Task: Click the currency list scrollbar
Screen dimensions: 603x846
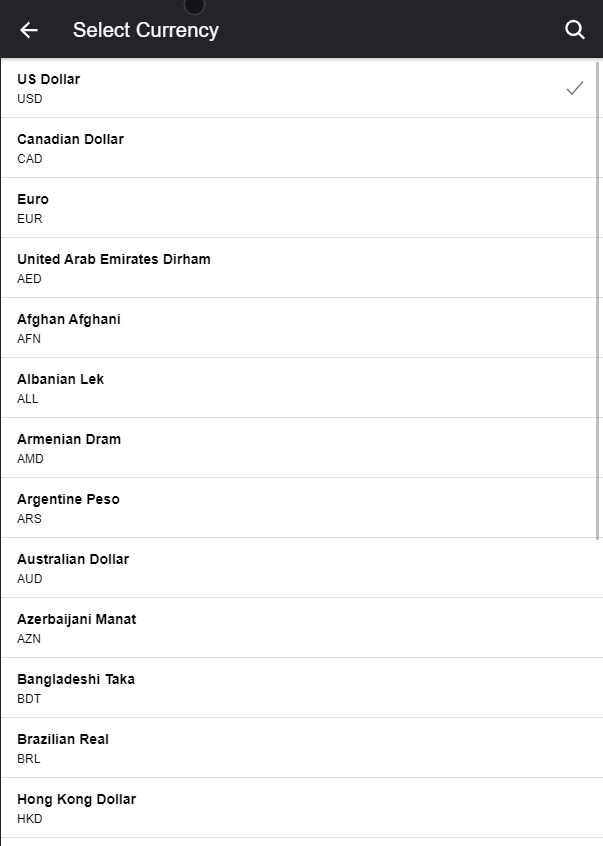Action: [x=598, y=300]
